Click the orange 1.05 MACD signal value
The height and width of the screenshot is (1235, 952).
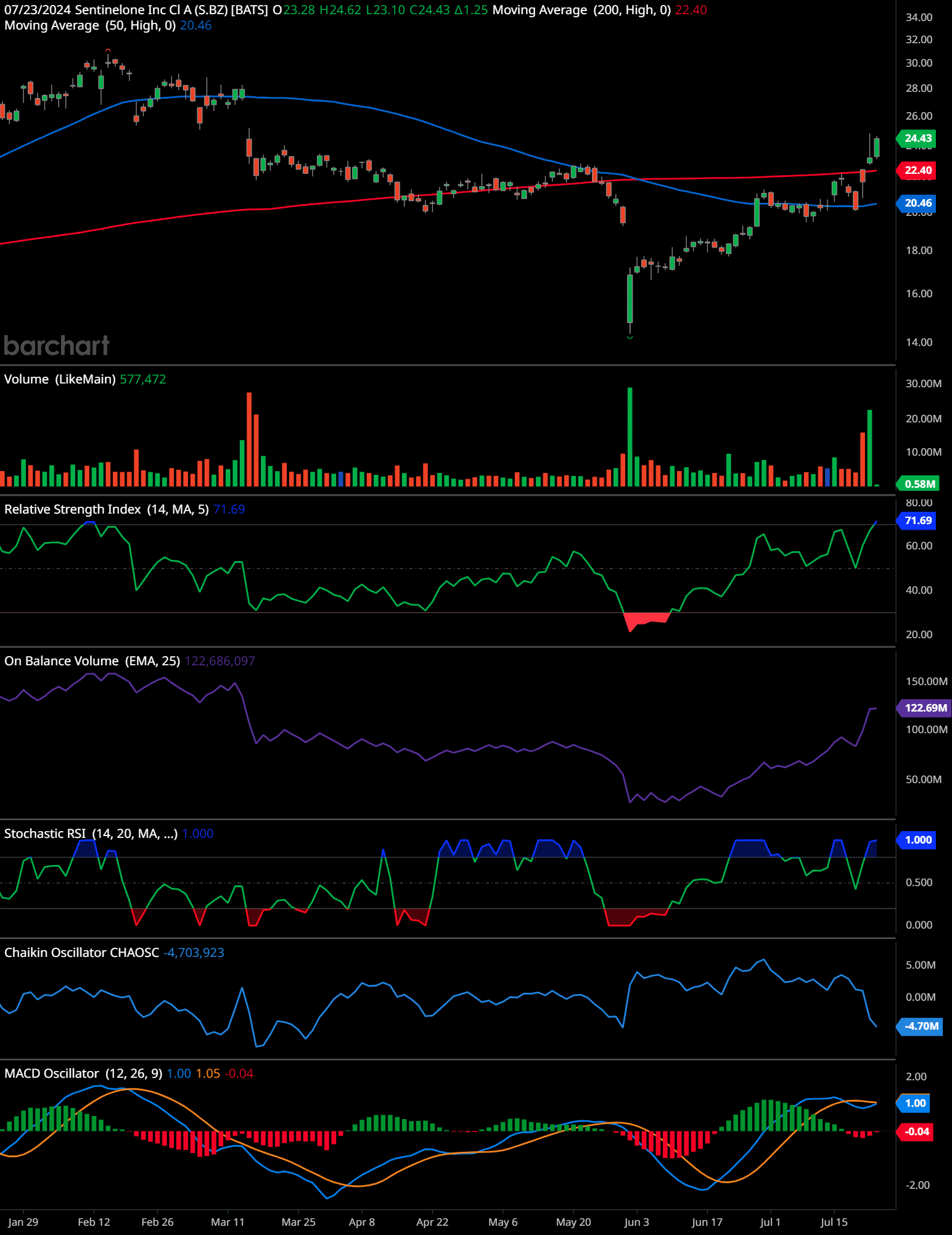[208, 1073]
